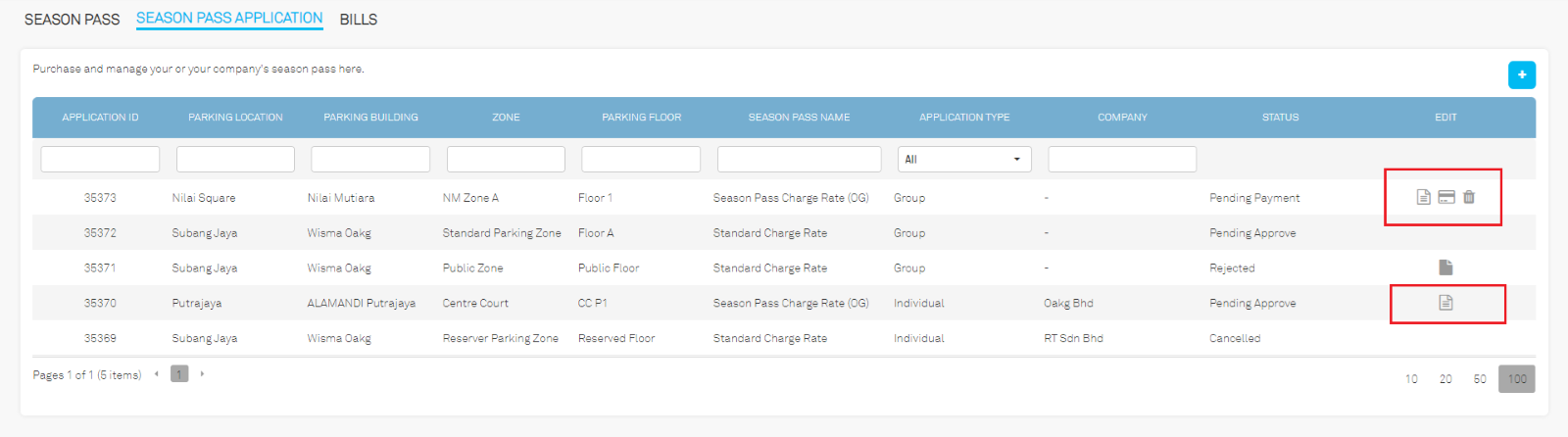The width and height of the screenshot is (1568, 437).
Task: Delete application 35373 using trash icon
Action: click(1469, 197)
